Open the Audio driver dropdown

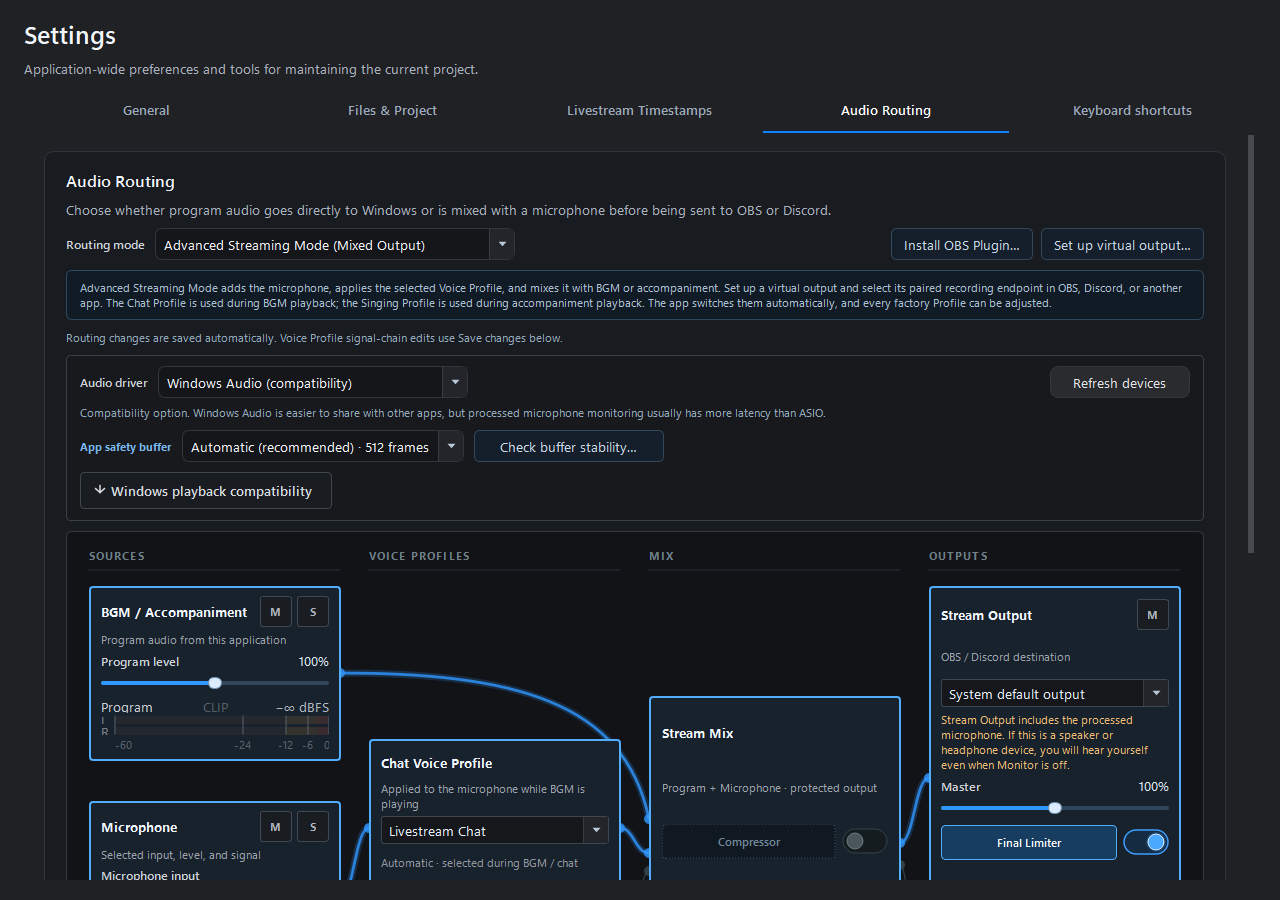pyautogui.click(x=312, y=383)
